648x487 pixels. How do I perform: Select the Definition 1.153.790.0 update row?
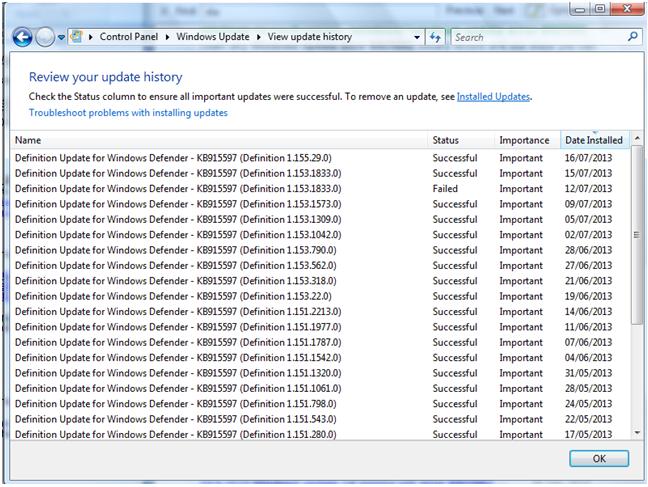[x=321, y=250]
